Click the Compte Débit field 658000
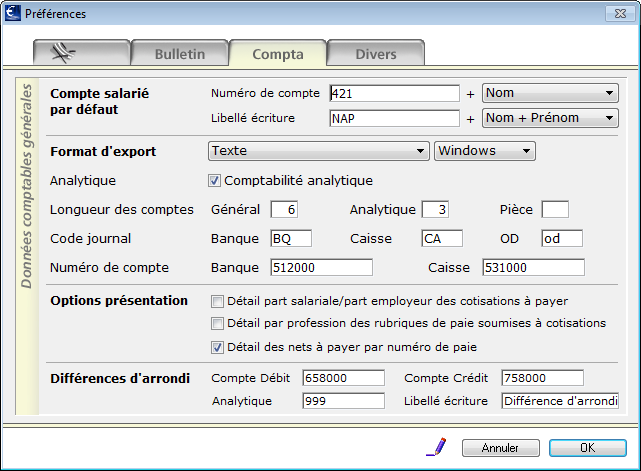This screenshot has height=471, width=641. [x=343, y=378]
